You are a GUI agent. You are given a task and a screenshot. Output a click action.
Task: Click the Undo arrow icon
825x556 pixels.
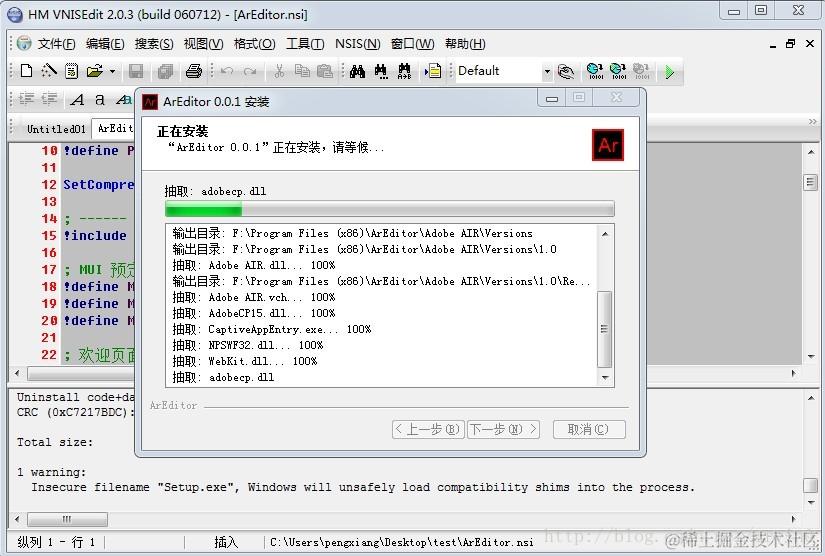click(227, 71)
